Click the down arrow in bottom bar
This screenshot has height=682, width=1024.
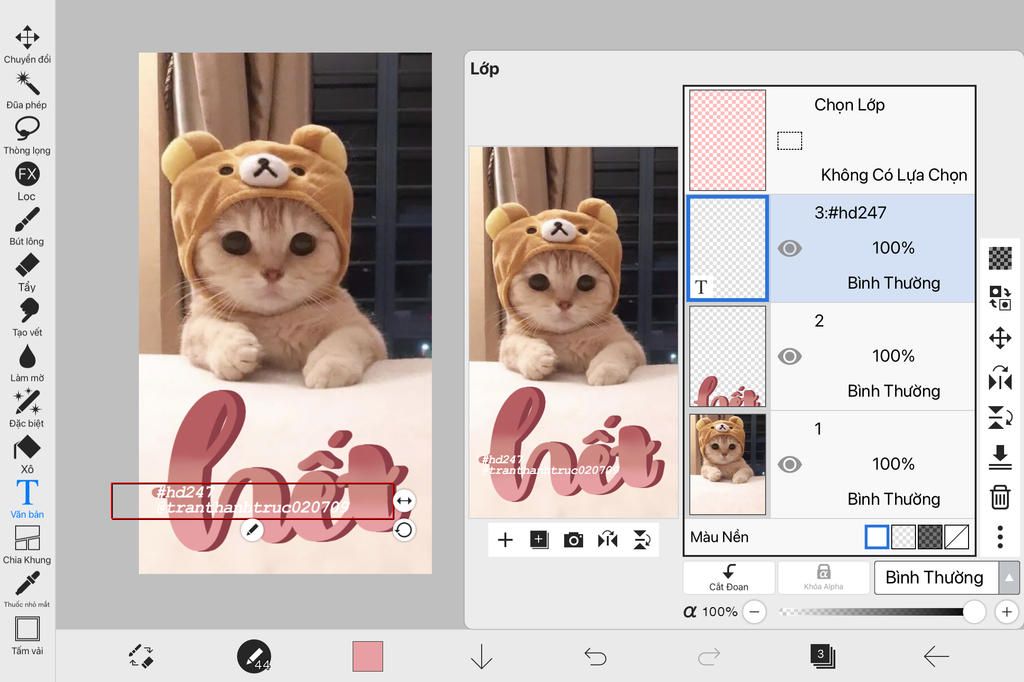pyautogui.click(x=481, y=657)
